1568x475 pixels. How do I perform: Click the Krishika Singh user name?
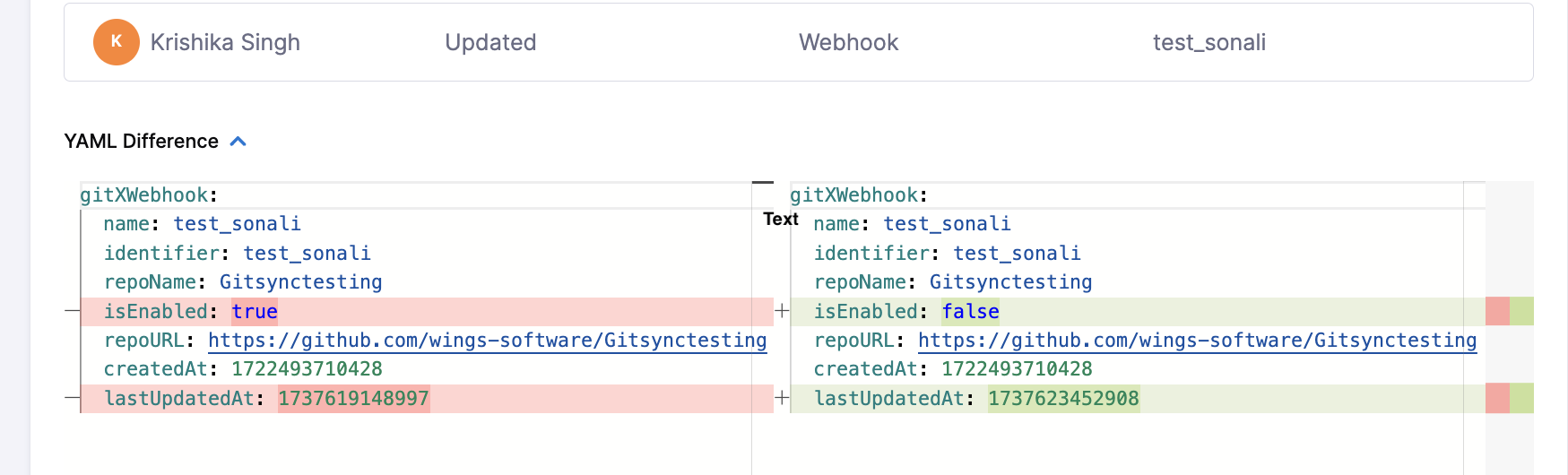point(225,42)
